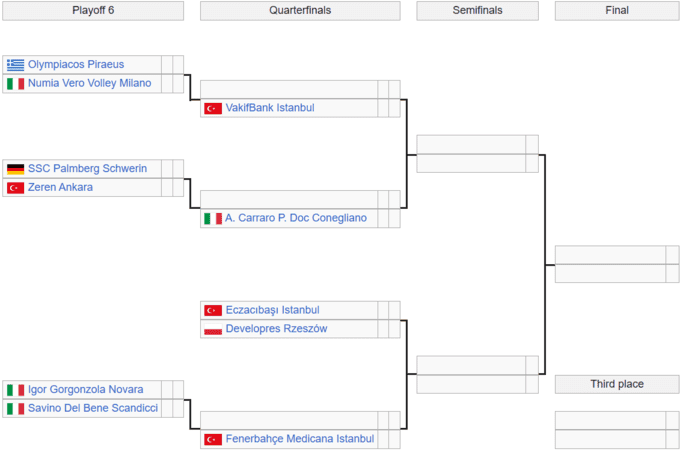The height and width of the screenshot is (452, 680).
Task: Click the Italian flag next to Igor Gorgonzola Novara
Action: pos(15,390)
